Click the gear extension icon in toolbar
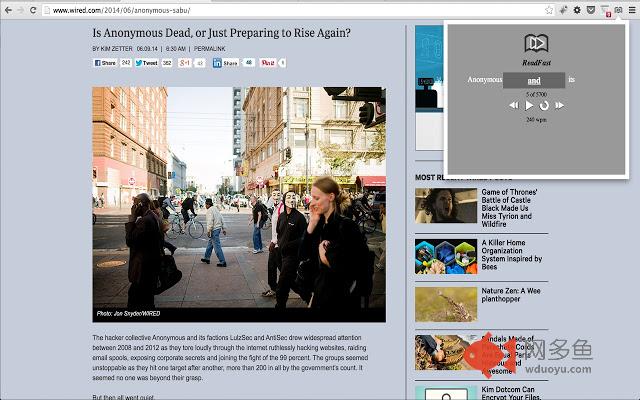The width and height of the screenshot is (640, 400). (577, 10)
